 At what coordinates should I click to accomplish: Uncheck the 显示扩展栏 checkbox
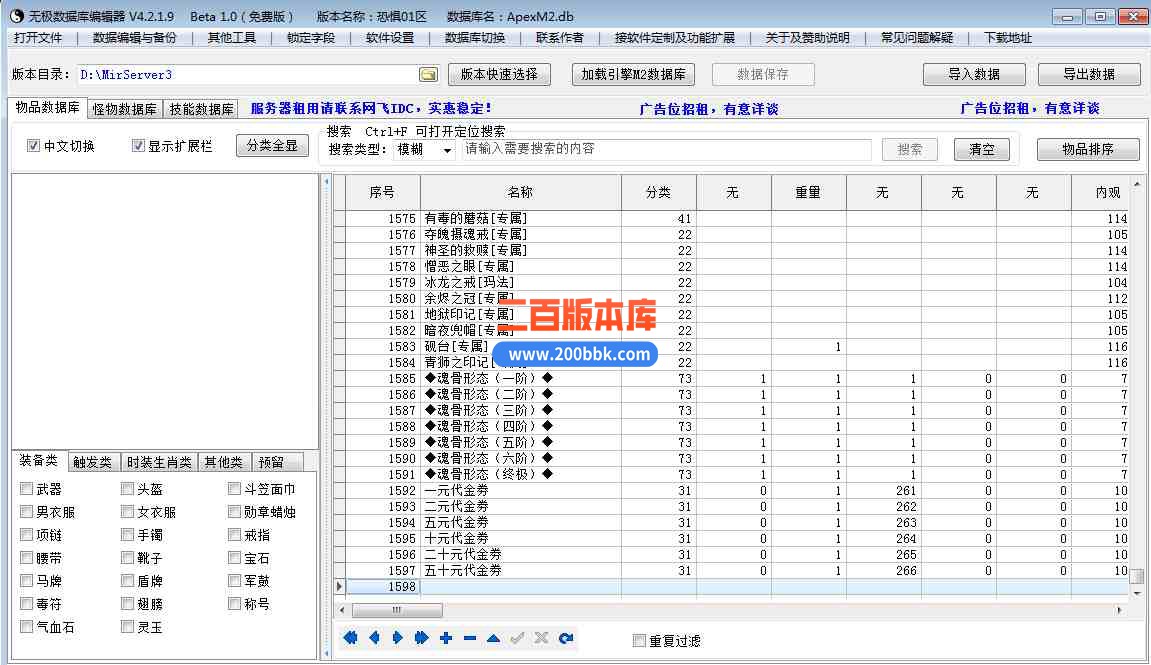click(137, 145)
